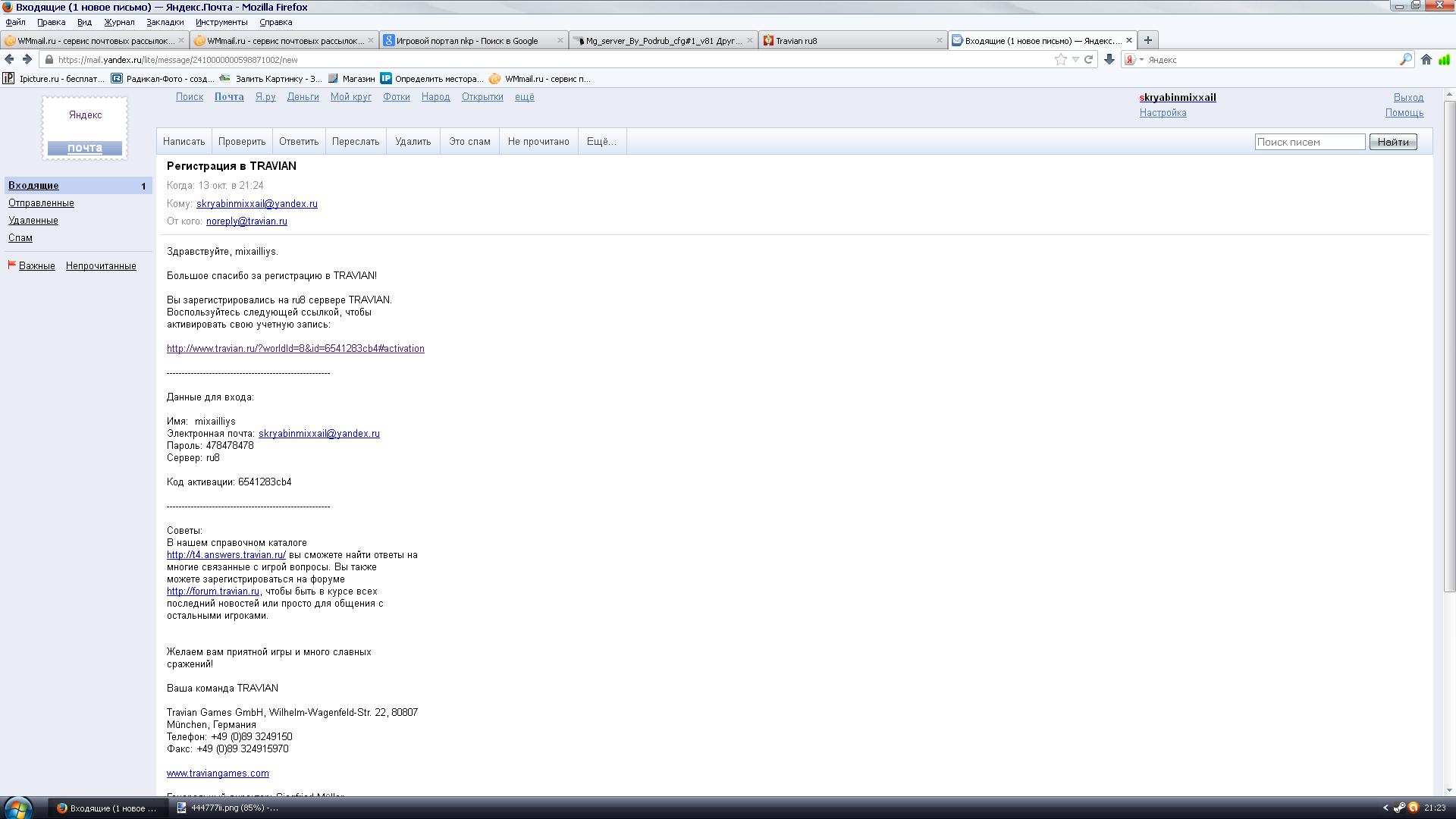Go back with the browser Back arrow
This screenshot has width=1456, height=819.
[x=9, y=59]
